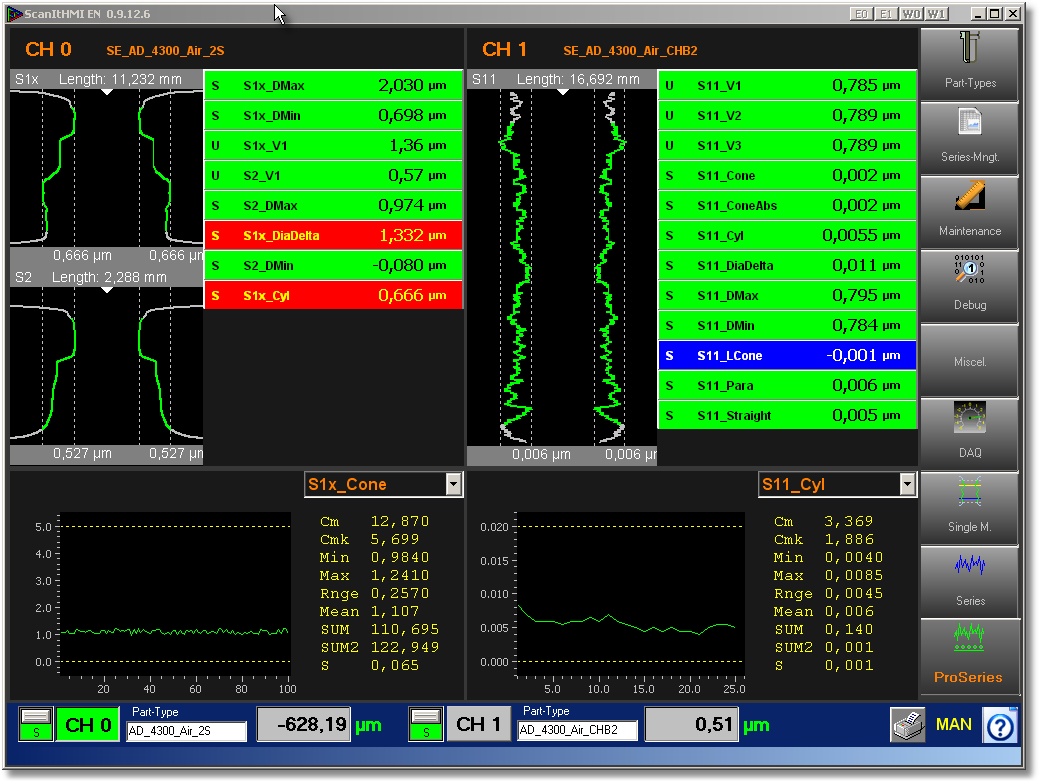Open the Maintenance section
This screenshot has height=784, width=1040.
pos(969,212)
